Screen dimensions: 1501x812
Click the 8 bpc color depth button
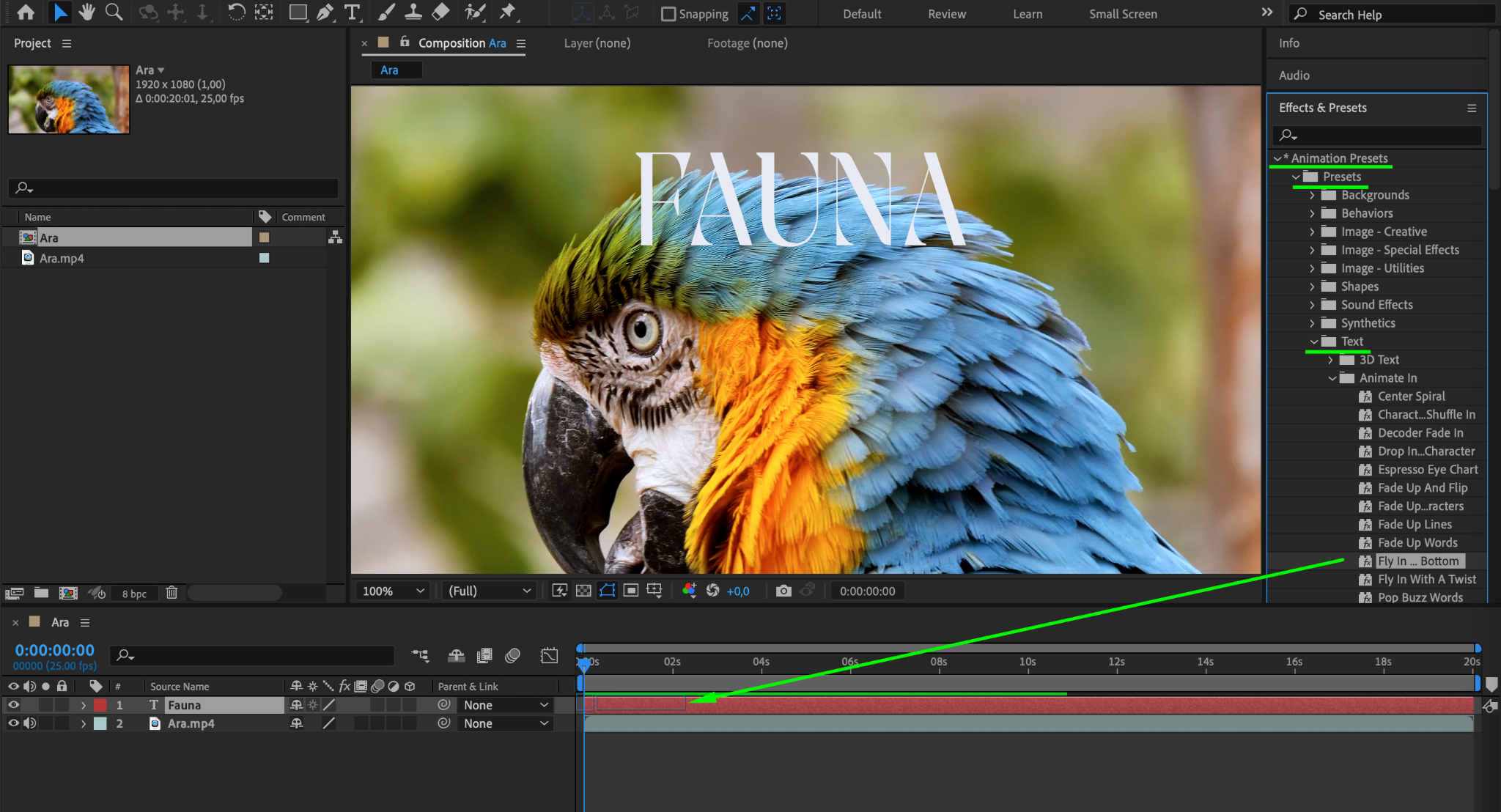[134, 594]
